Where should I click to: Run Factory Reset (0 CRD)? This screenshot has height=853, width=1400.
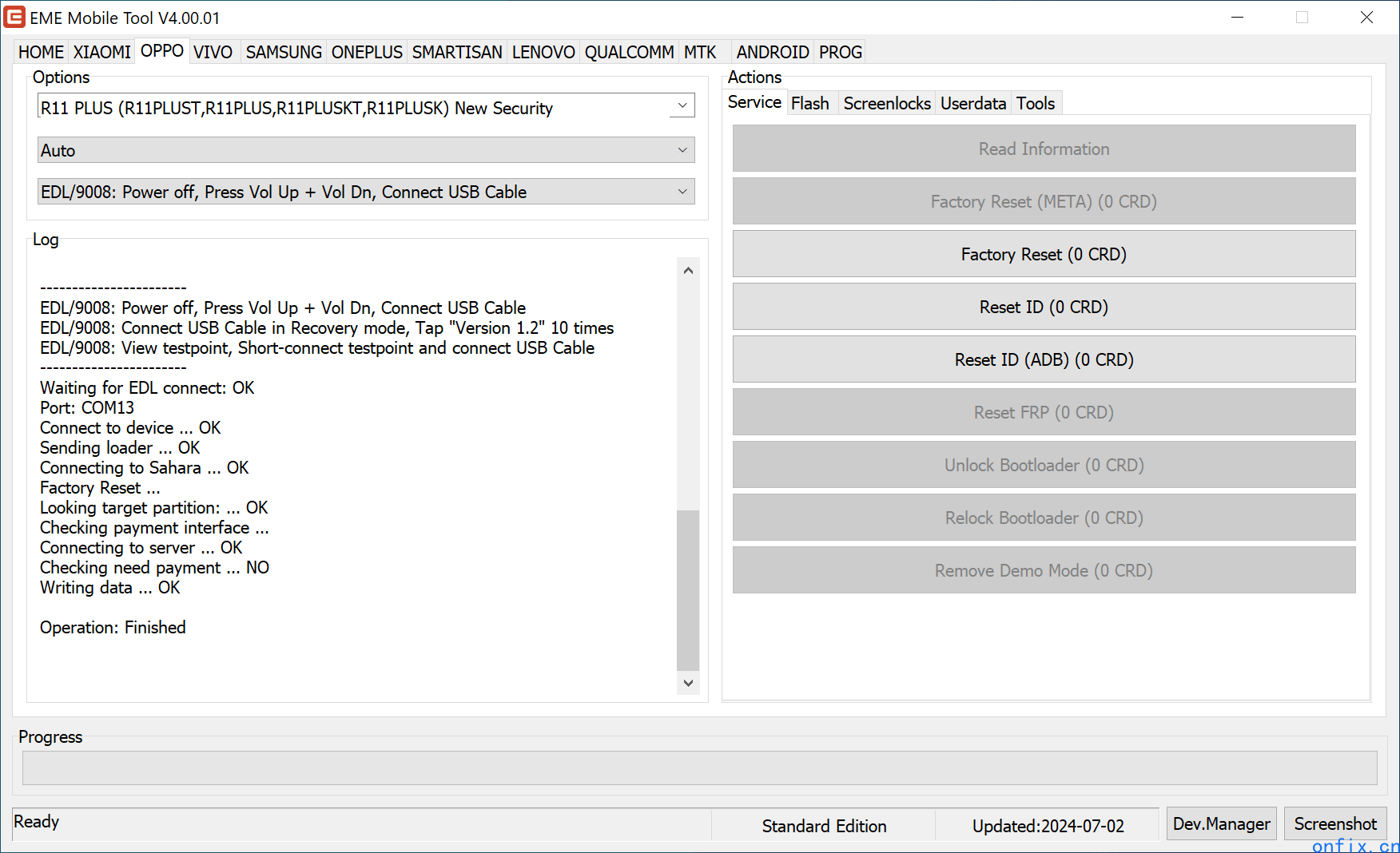point(1044,254)
